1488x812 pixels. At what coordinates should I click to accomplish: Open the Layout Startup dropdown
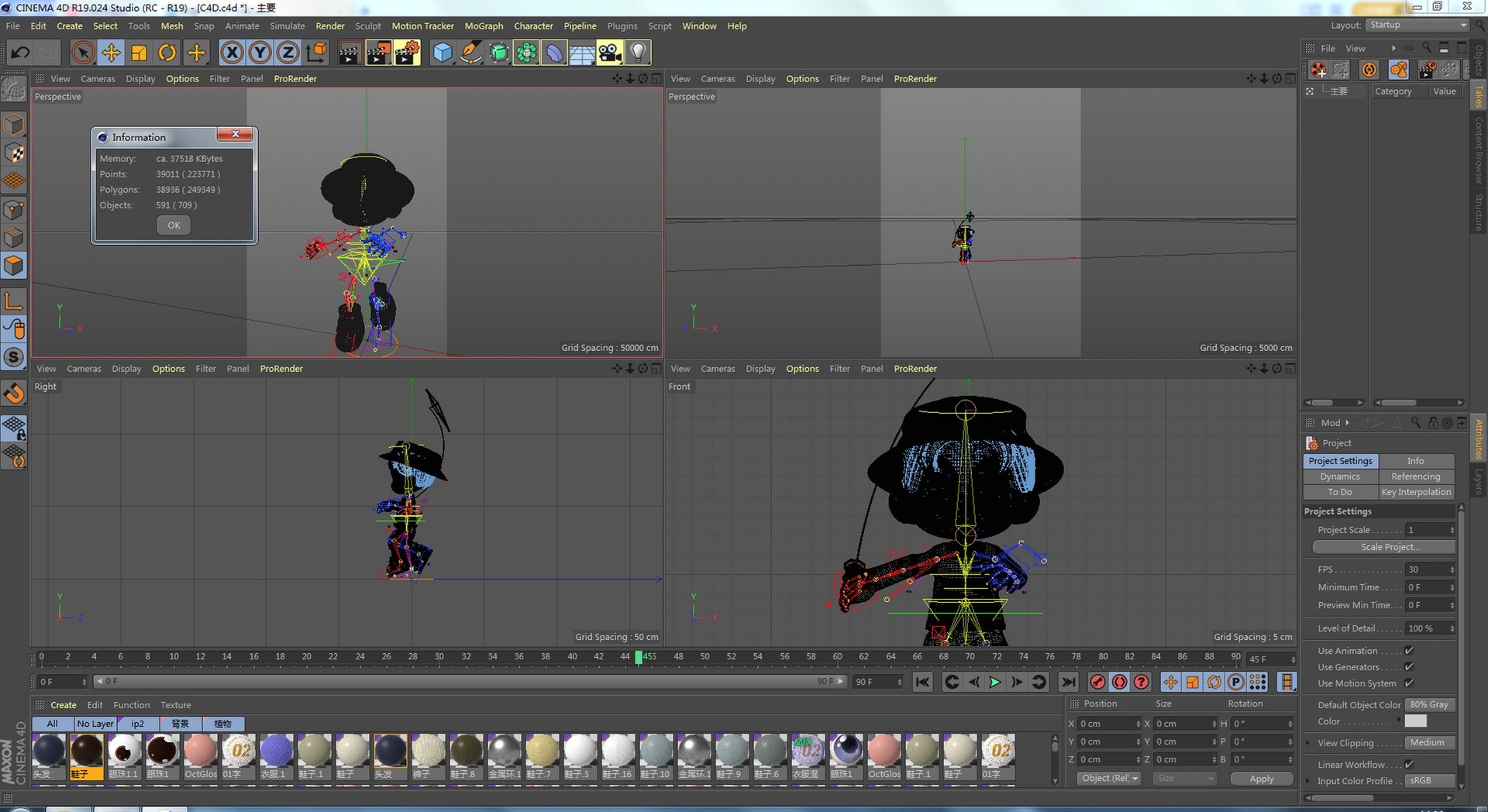(1417, 25)
